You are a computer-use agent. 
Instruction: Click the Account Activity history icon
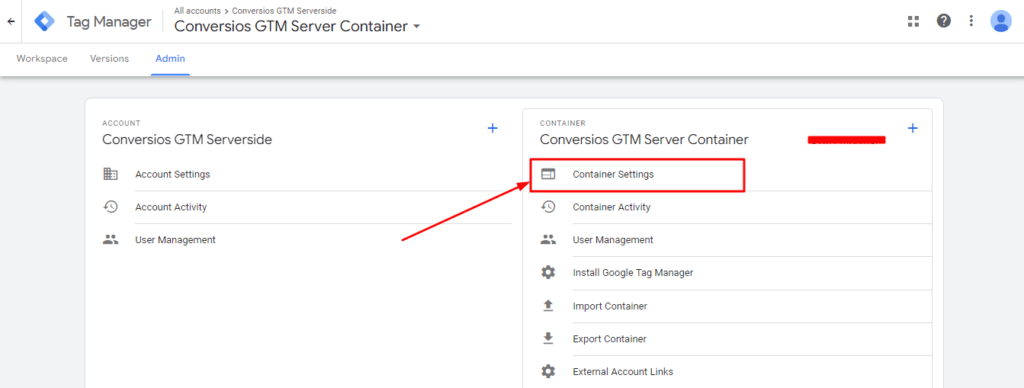(110, 207)
